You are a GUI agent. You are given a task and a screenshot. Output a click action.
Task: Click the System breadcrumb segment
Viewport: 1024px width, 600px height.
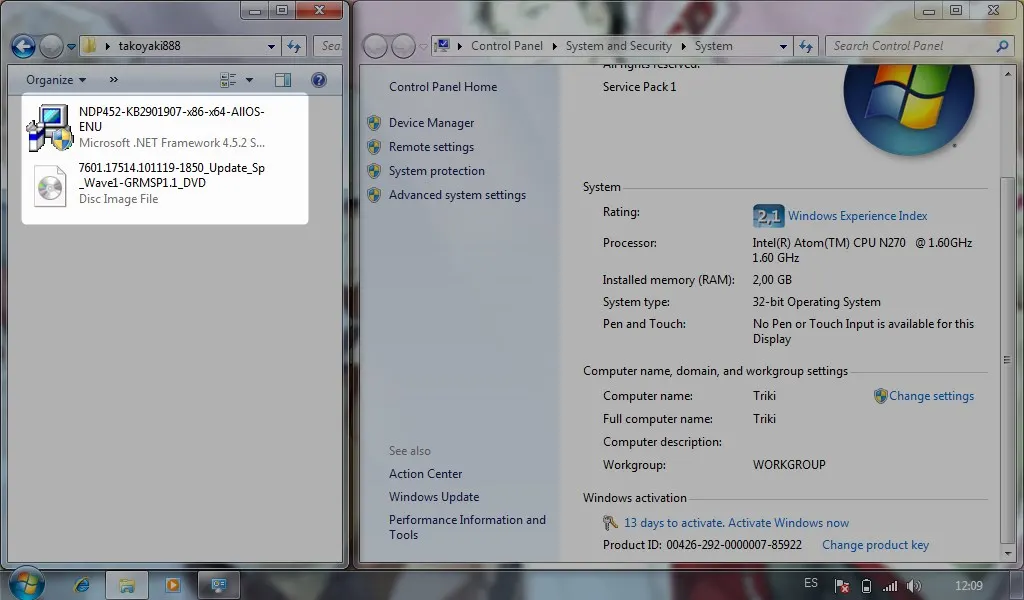click(x=713, y=46)
